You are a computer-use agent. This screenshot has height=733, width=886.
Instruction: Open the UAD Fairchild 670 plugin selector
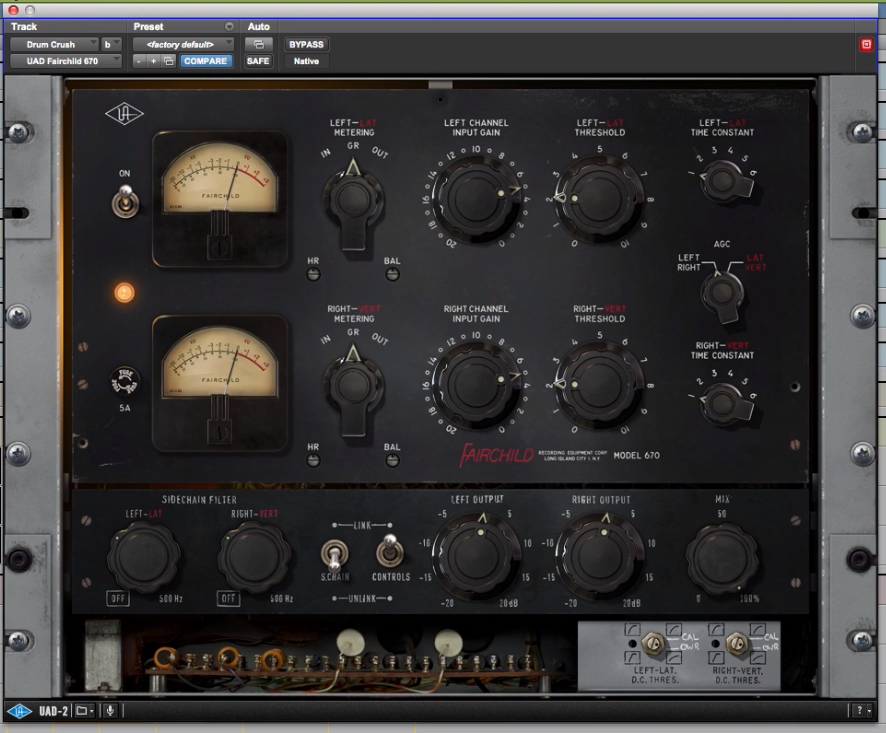coord(66,61)
